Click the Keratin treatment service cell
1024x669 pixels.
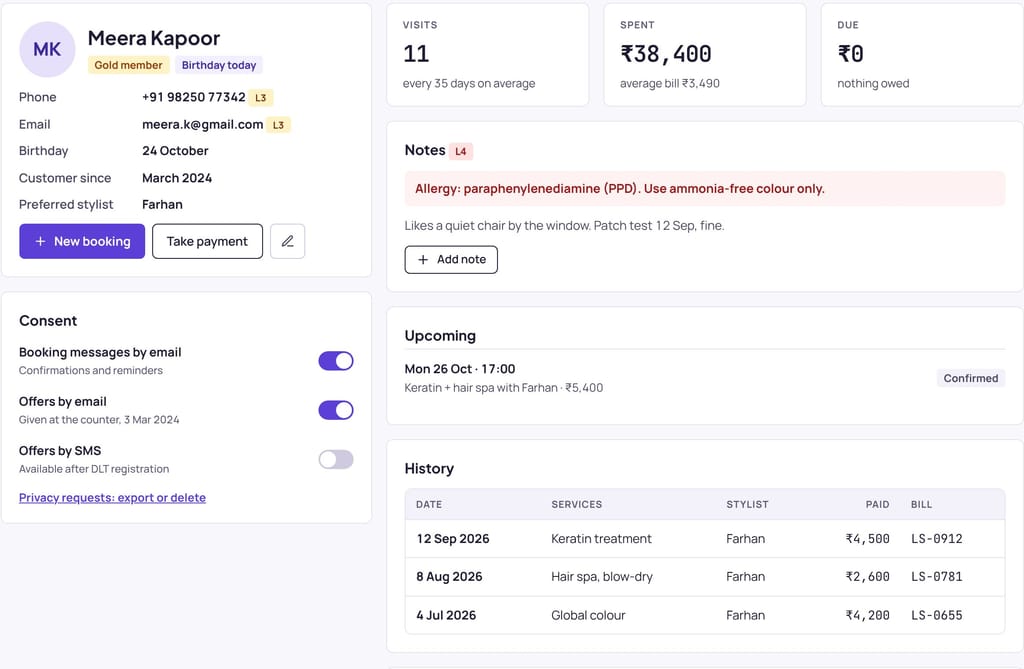(x=601, y=539)
